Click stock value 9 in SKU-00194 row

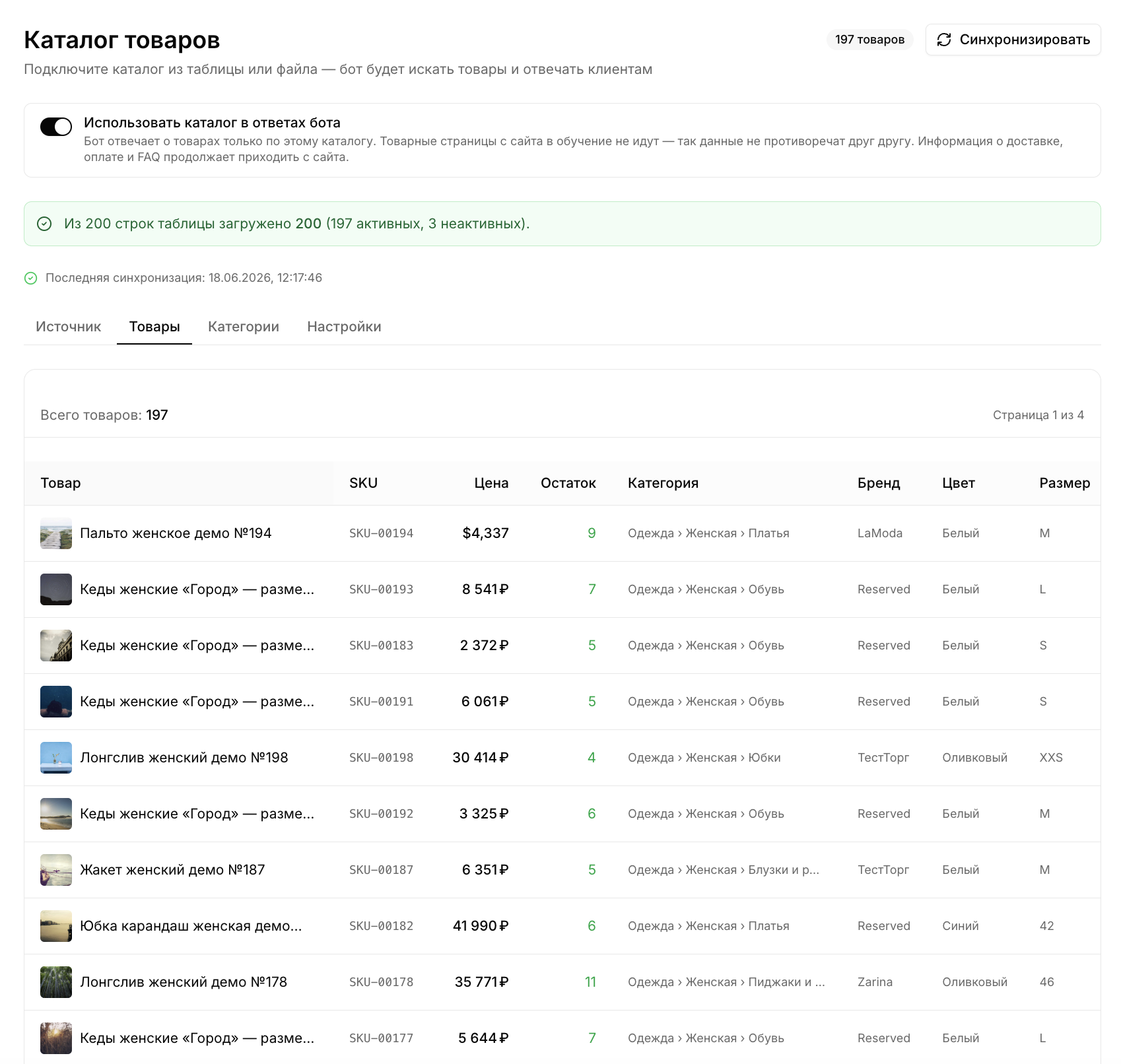pyautogui.click(x=592, y=533)
